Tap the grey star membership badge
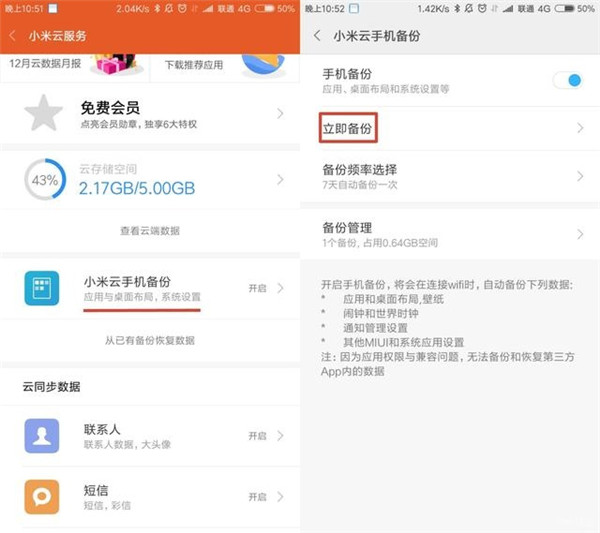 coord(43,113)
